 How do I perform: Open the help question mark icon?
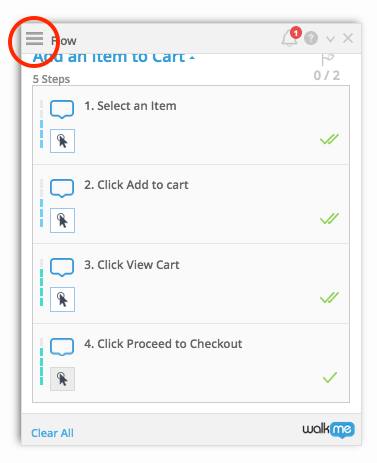tap(311, 38)
